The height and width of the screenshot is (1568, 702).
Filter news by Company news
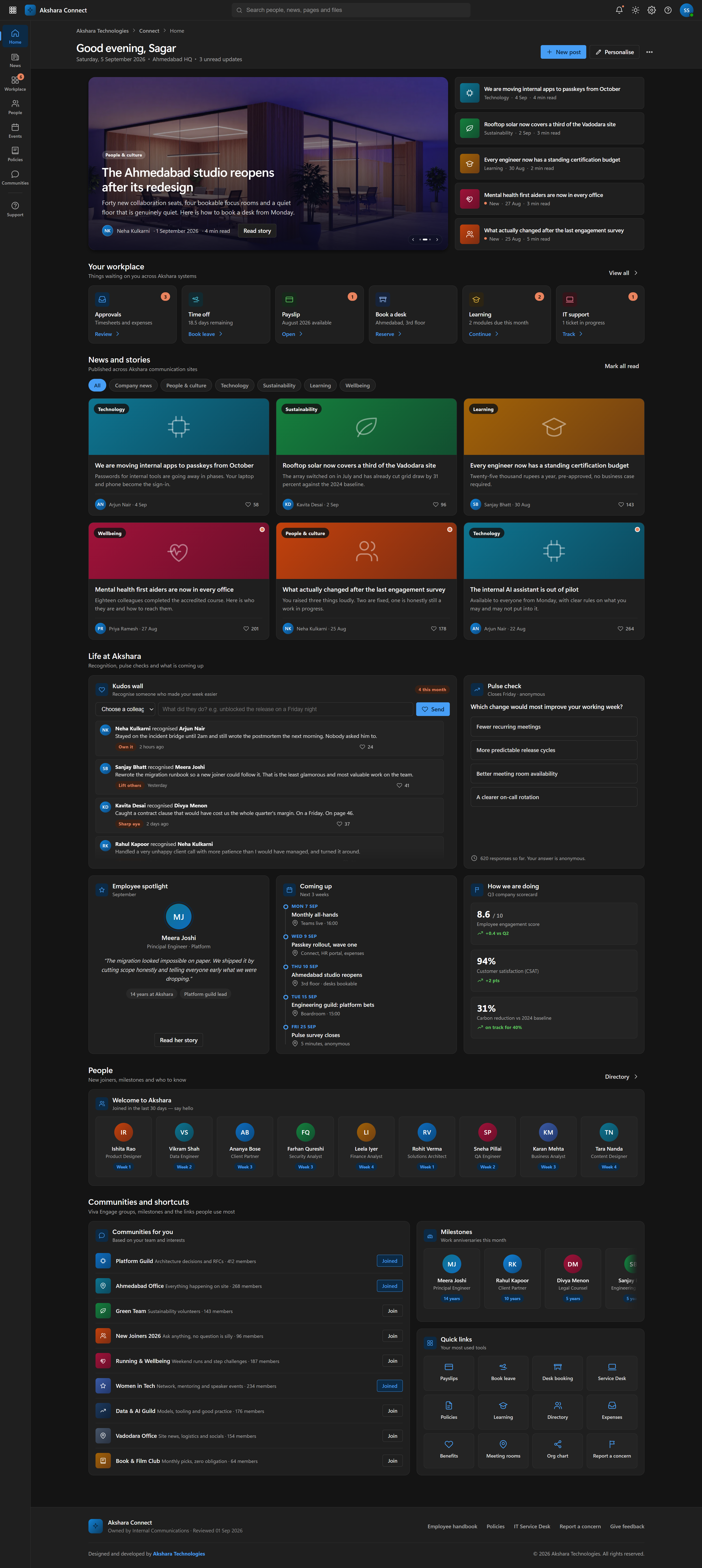click(133, 385)
